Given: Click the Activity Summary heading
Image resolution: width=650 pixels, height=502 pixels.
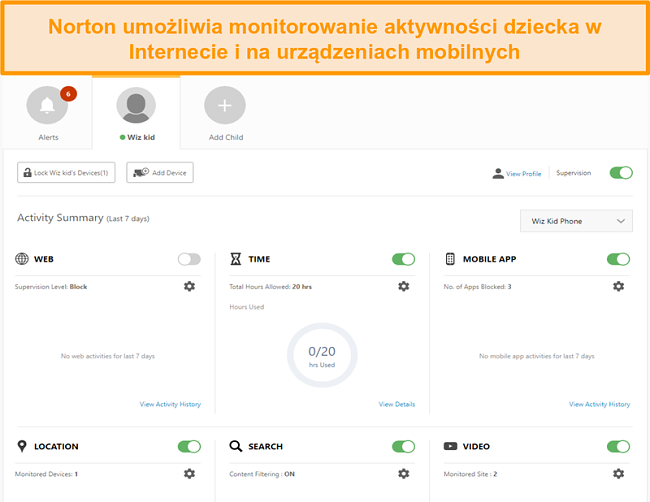Looking at the screenshot, I should [60, 218].
